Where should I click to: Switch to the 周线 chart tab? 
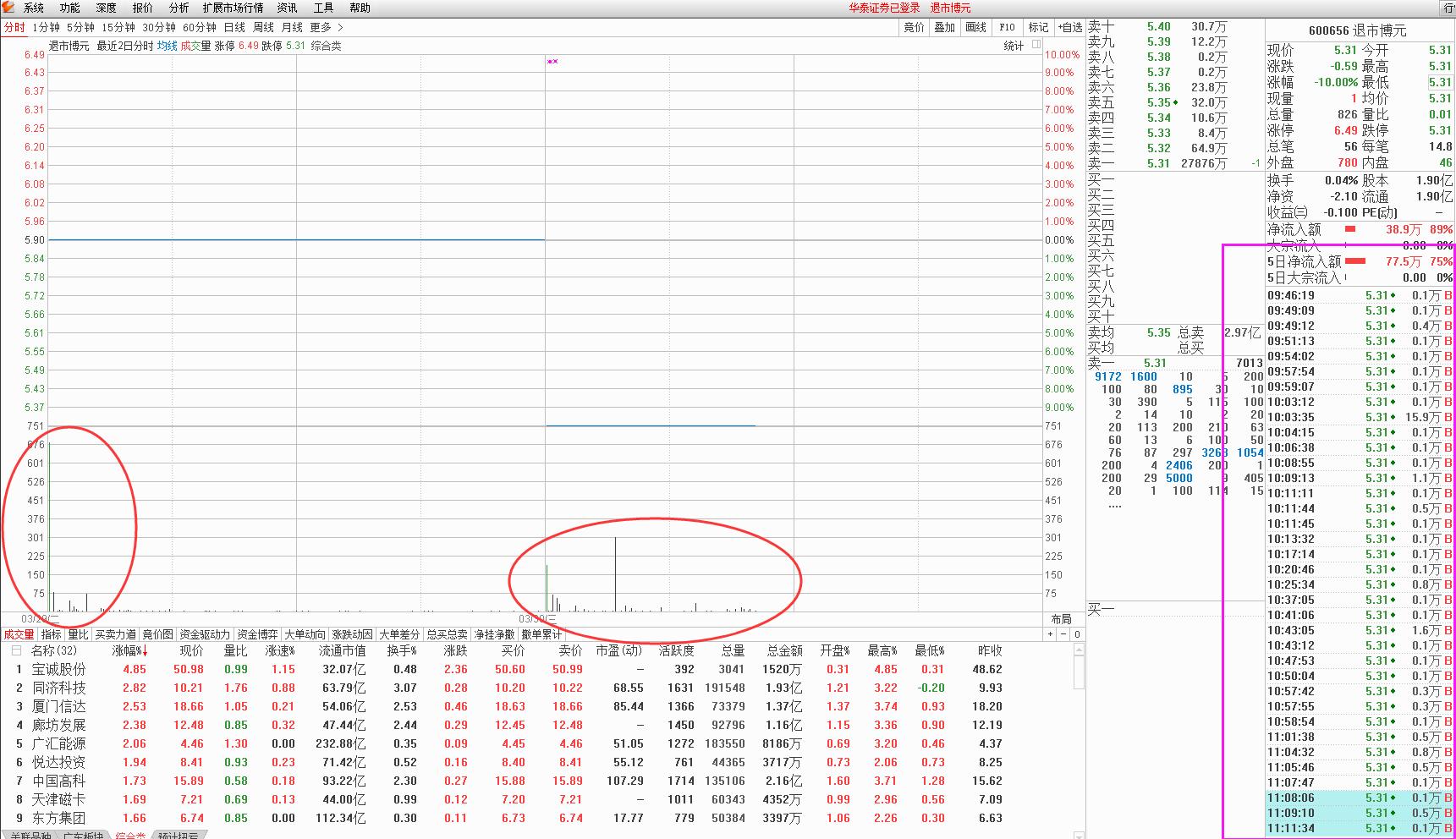[263, 28]
